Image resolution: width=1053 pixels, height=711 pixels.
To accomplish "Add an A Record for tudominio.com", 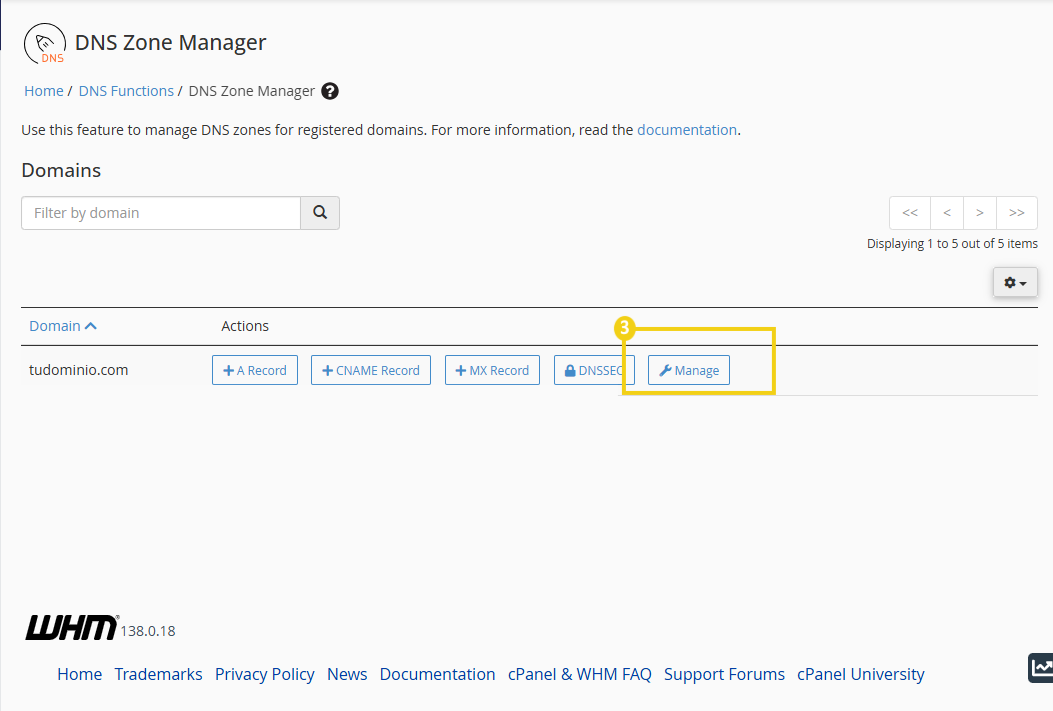I will [255, 371].
